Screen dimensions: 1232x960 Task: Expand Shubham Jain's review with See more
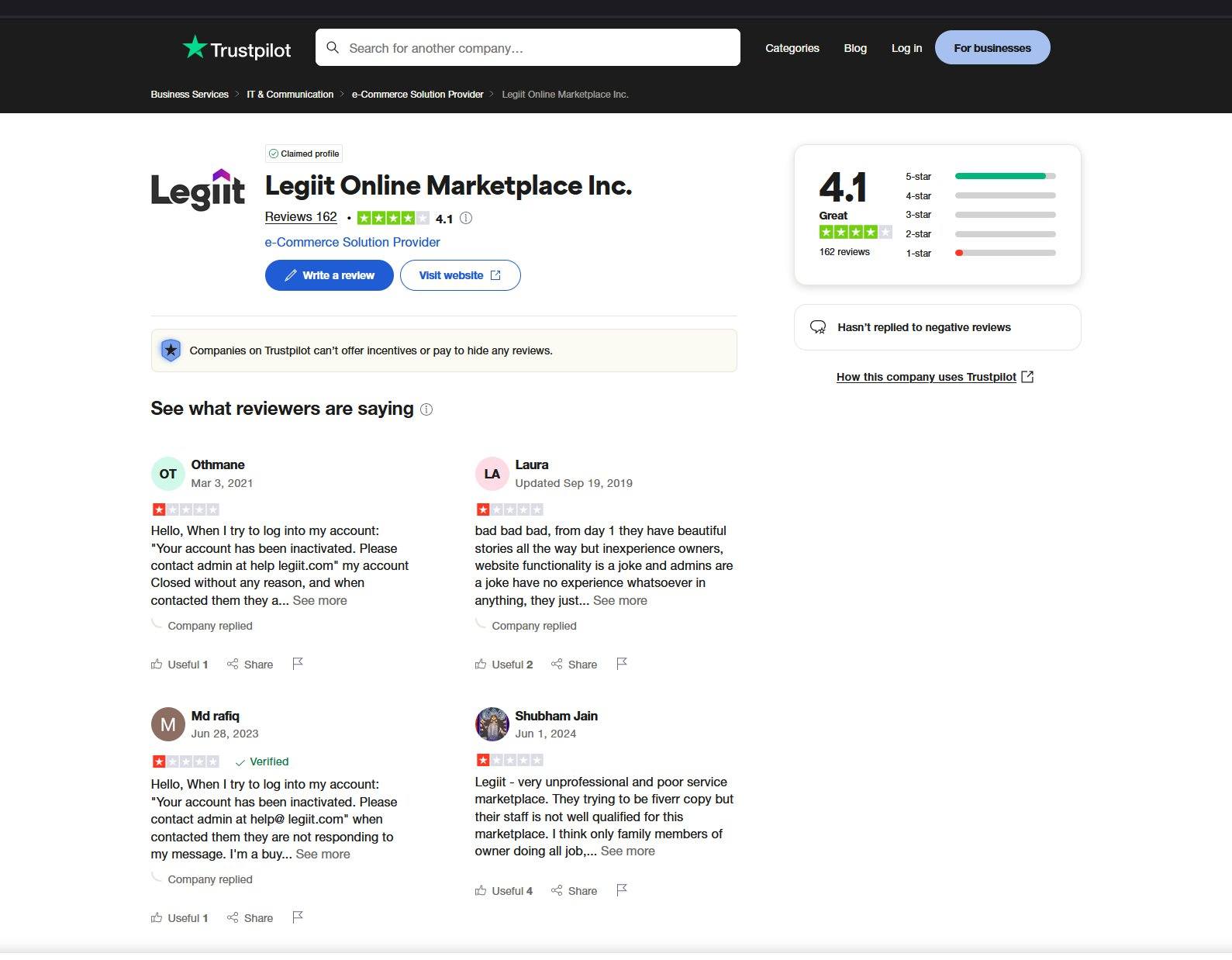(x=627, y=851)
